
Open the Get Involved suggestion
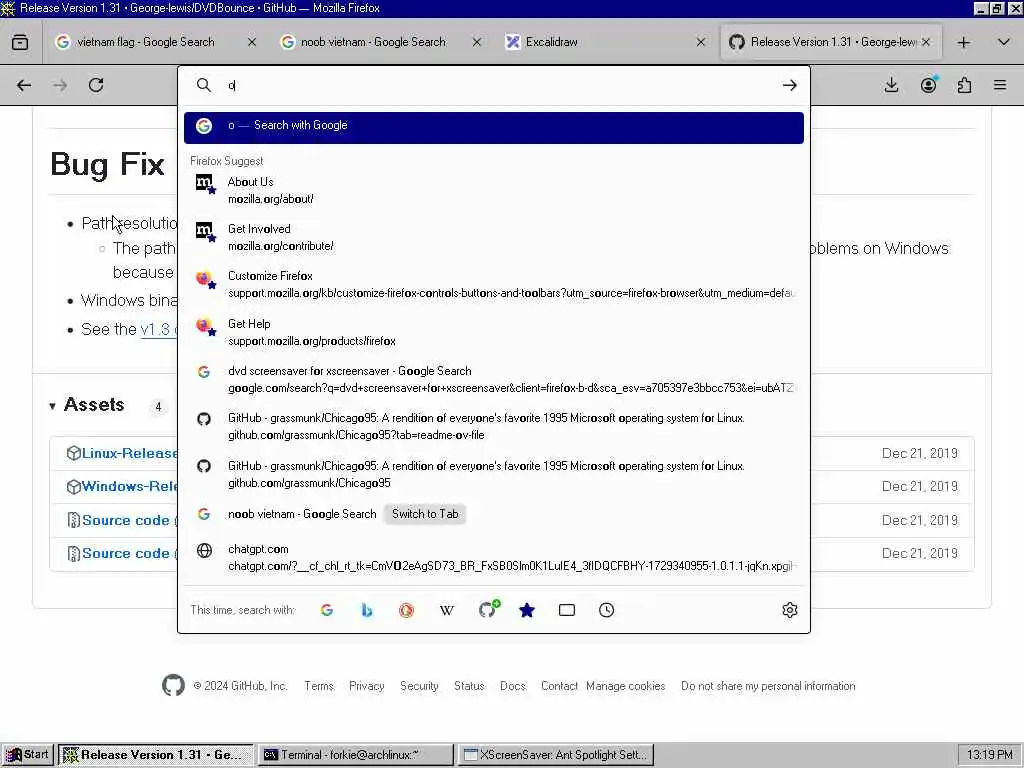click(494, 237)
